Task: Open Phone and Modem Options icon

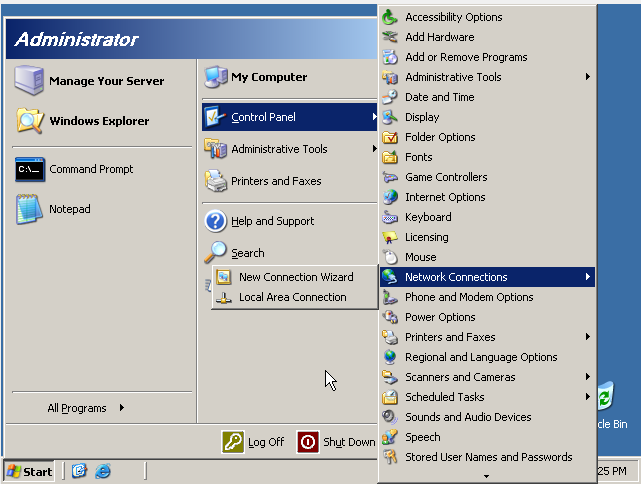Action: point(390,298)
